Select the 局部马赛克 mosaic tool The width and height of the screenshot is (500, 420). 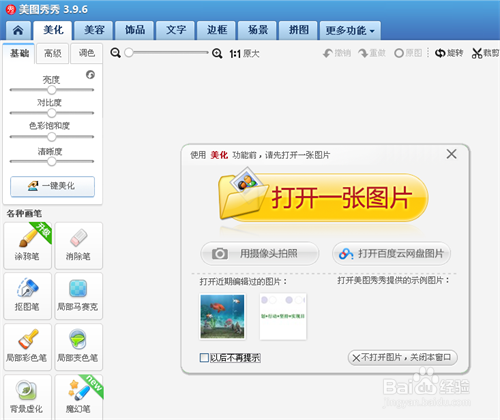(x=78, y=296)
